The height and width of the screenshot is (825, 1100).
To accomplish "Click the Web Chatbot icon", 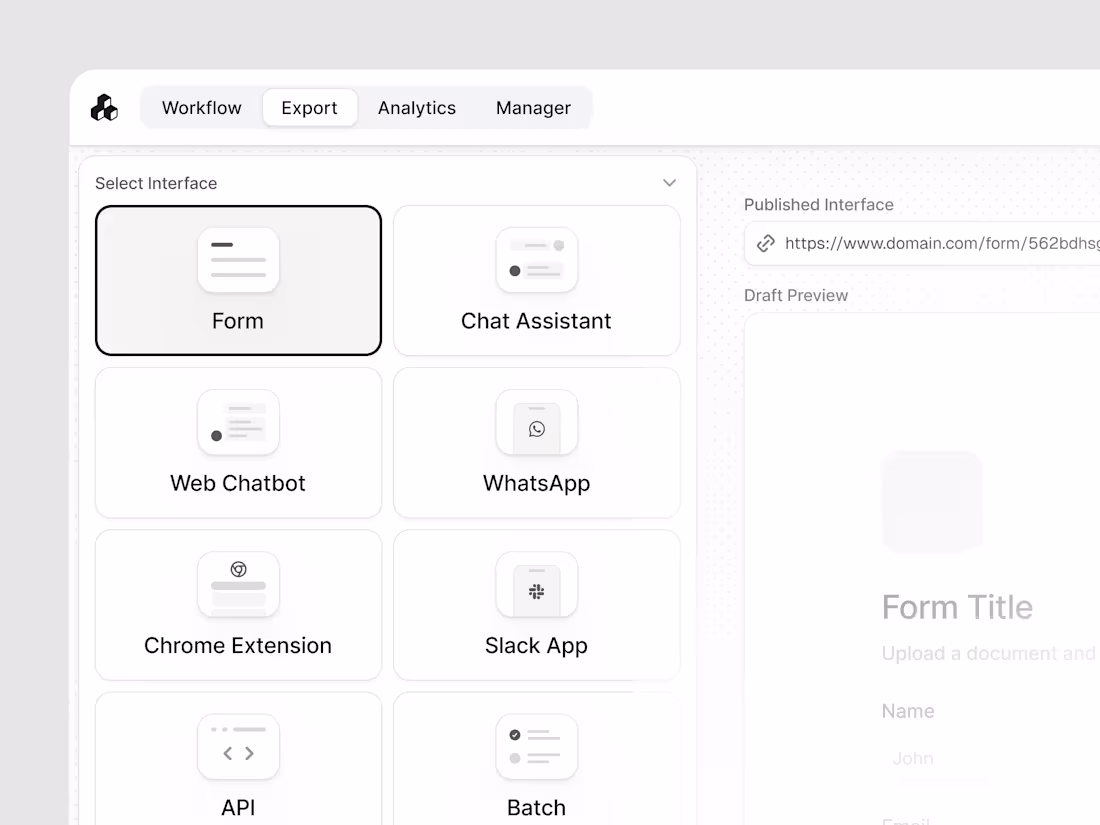I will 238,422.
